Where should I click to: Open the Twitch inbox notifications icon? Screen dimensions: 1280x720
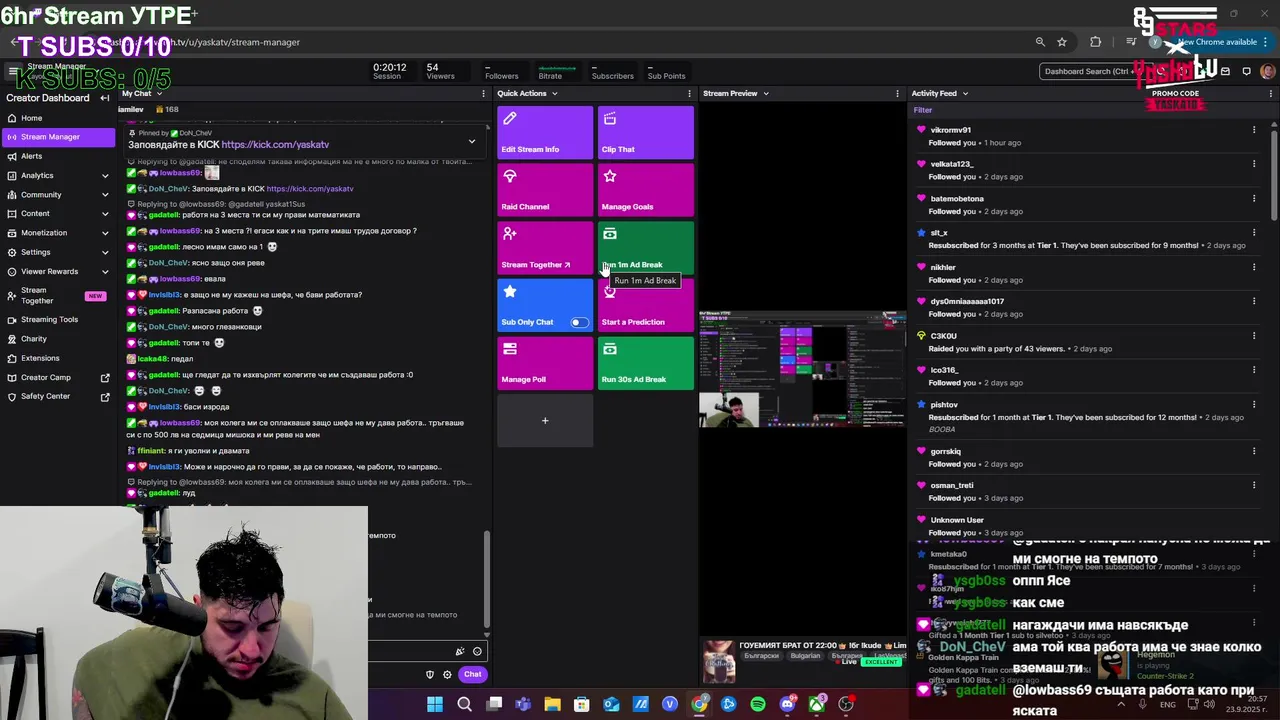(x=1226, y=71)
